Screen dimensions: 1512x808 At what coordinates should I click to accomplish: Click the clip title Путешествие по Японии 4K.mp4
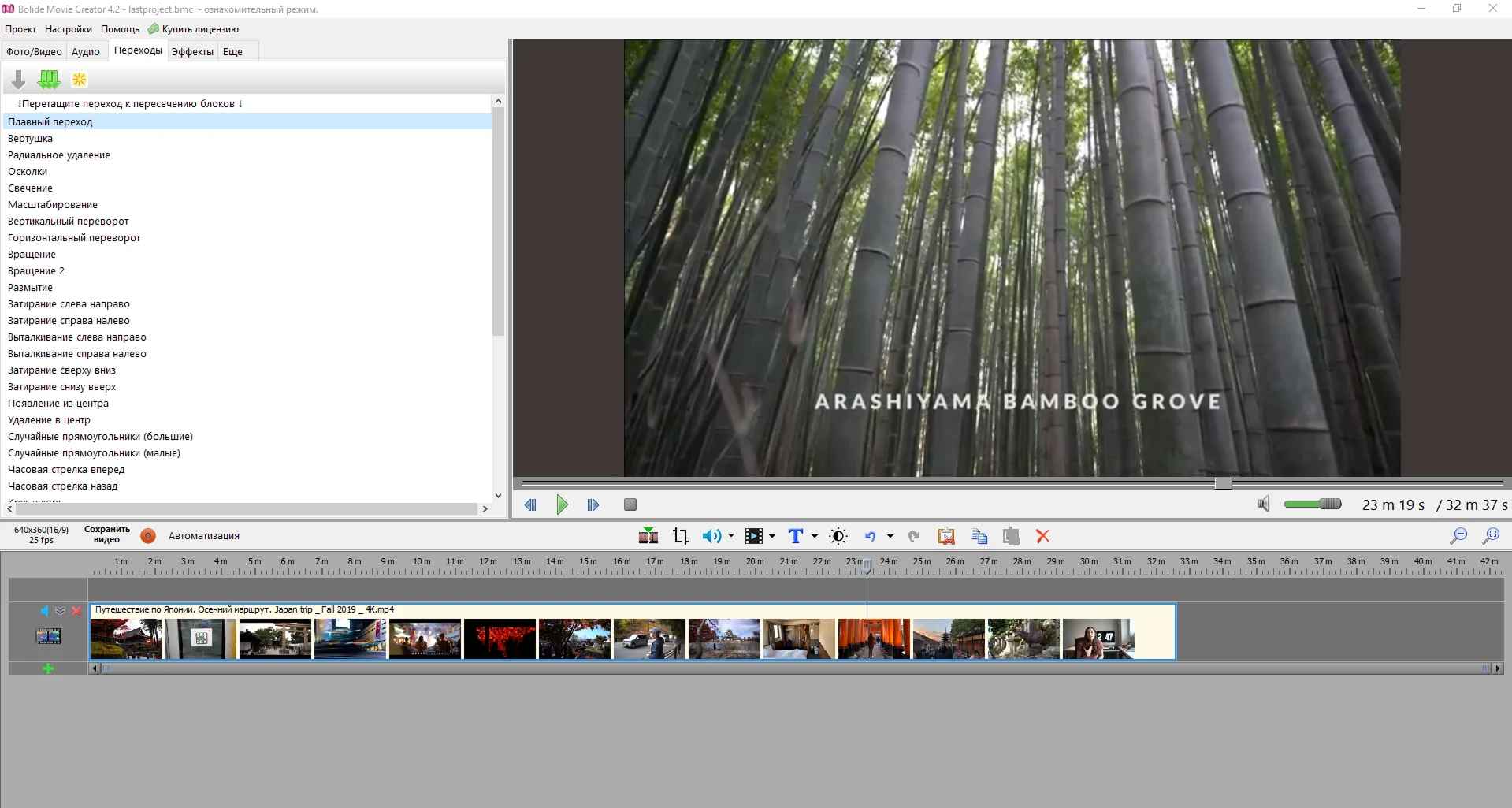[244, 609]
